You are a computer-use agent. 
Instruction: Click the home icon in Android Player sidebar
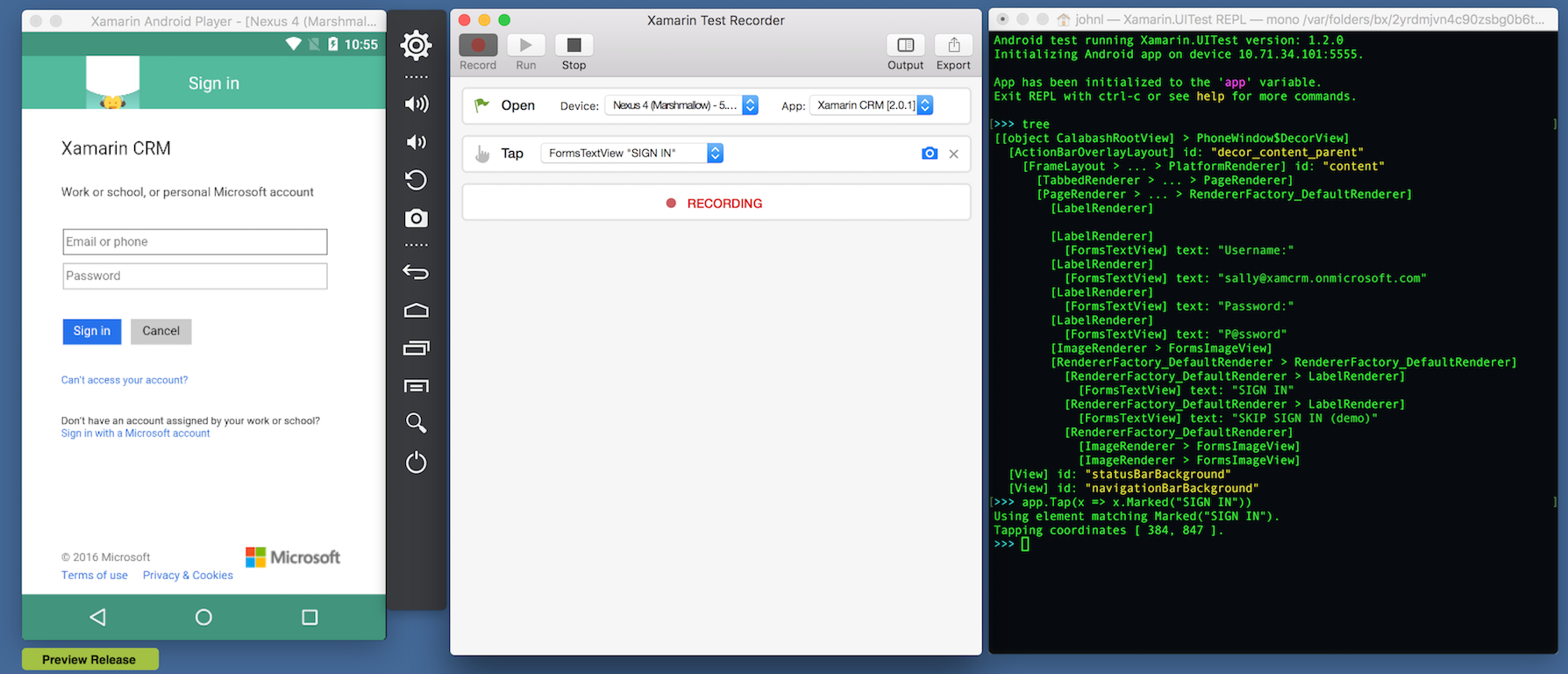416,310
